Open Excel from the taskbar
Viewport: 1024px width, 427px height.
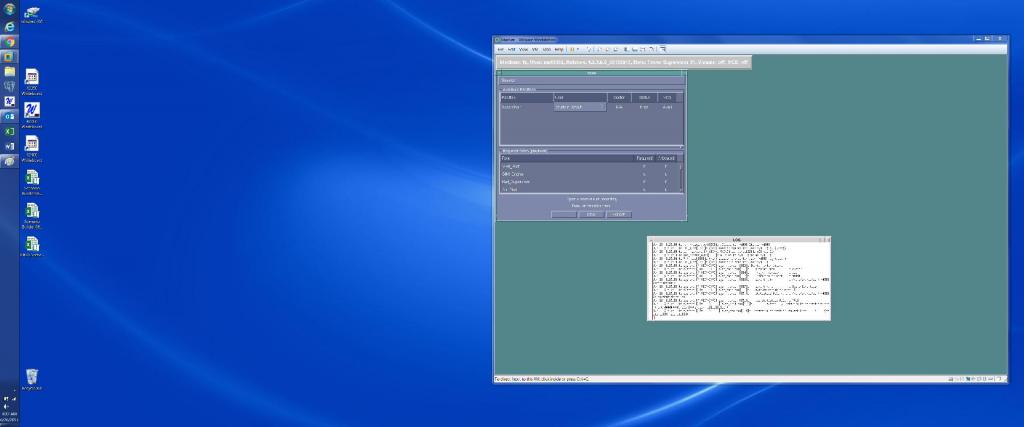(9, 131)
